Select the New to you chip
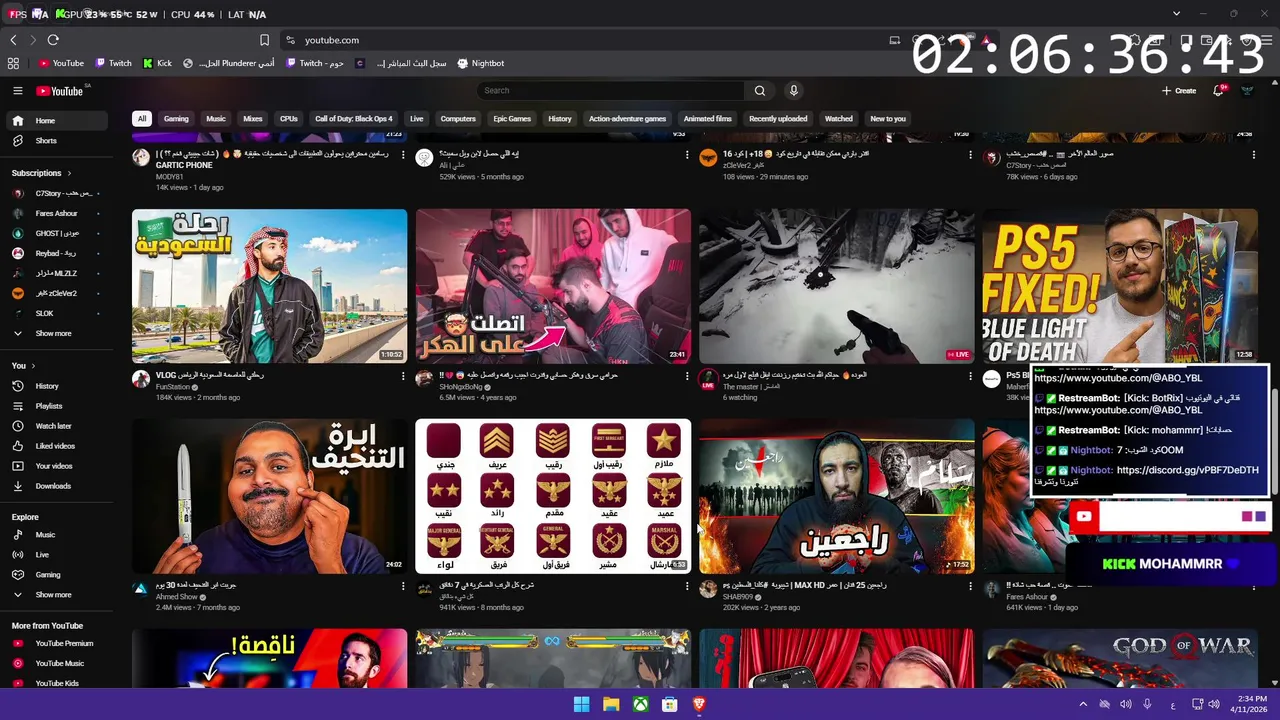Image resolution: width=1280 pixels, height=720 pixels. tap(888, 119)
